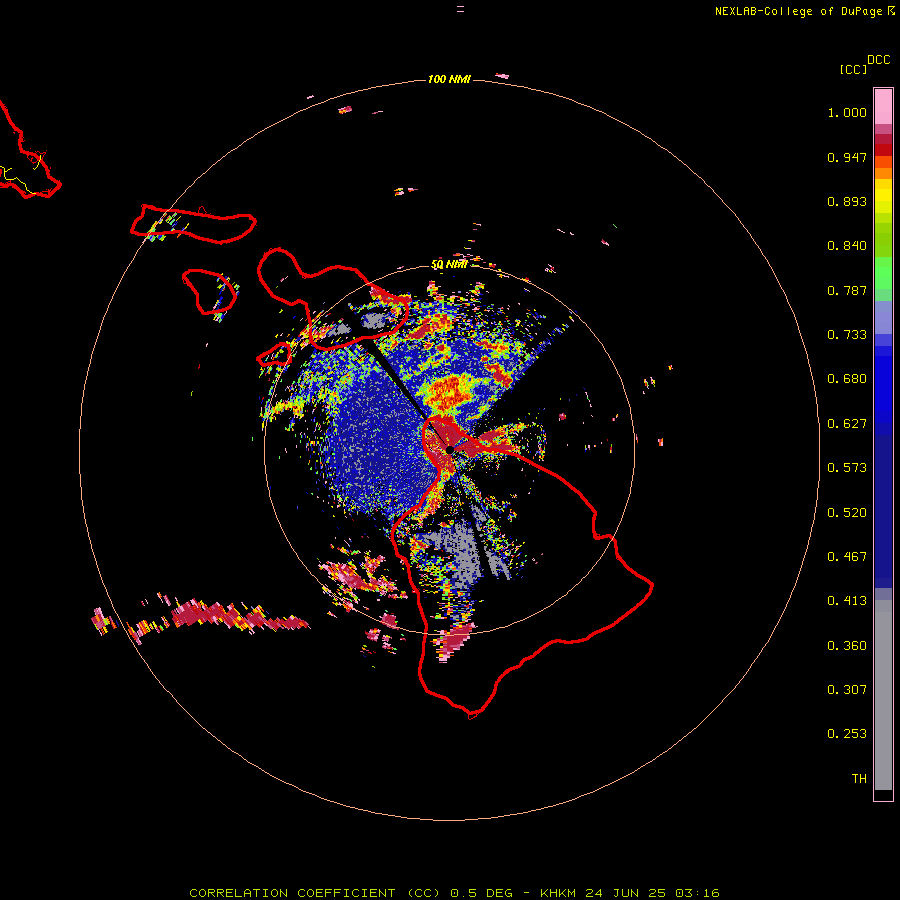Screen dimensions: 900x900
Task: Click the 50 NMI range ring label
Action: point(449,265)
